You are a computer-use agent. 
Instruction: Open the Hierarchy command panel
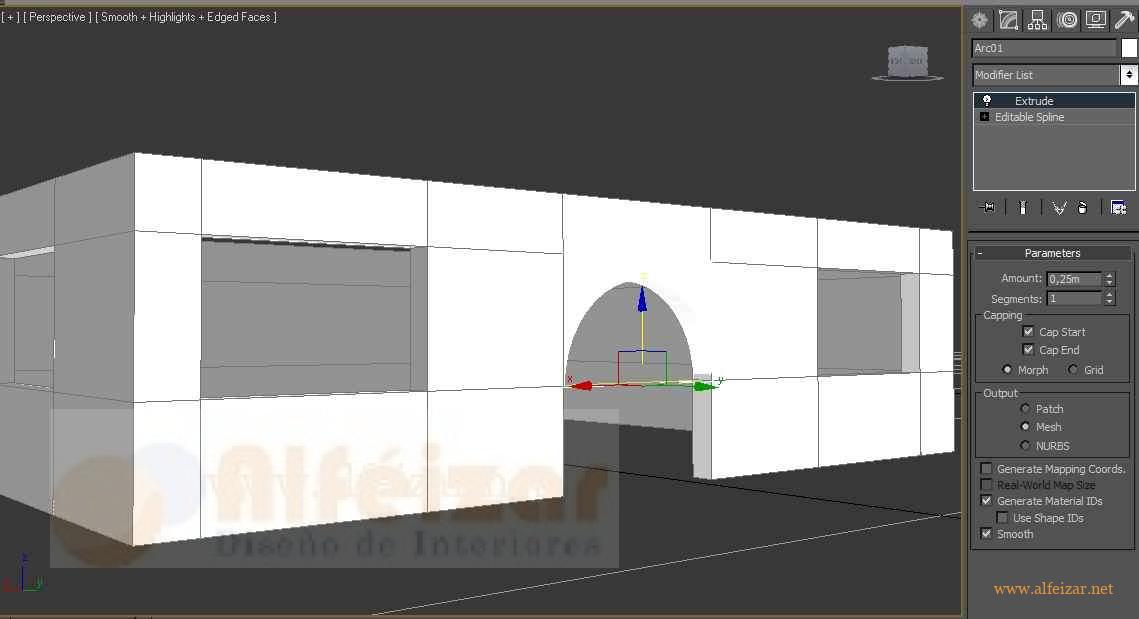tap(1038, 19)
